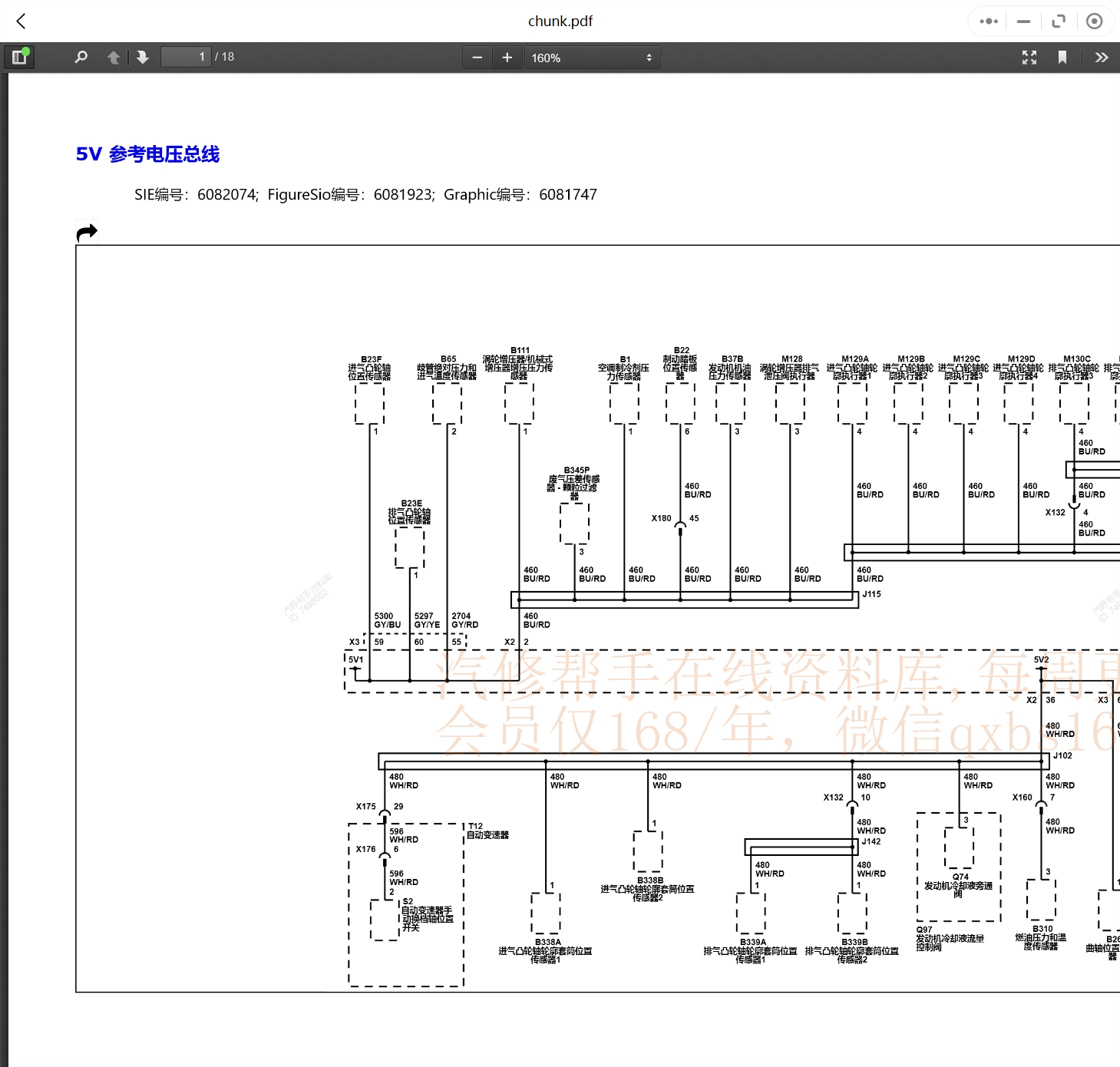
Task: Minimize the viewer with the dash button
Action: pyautogui.click(x=1023, y=21)
